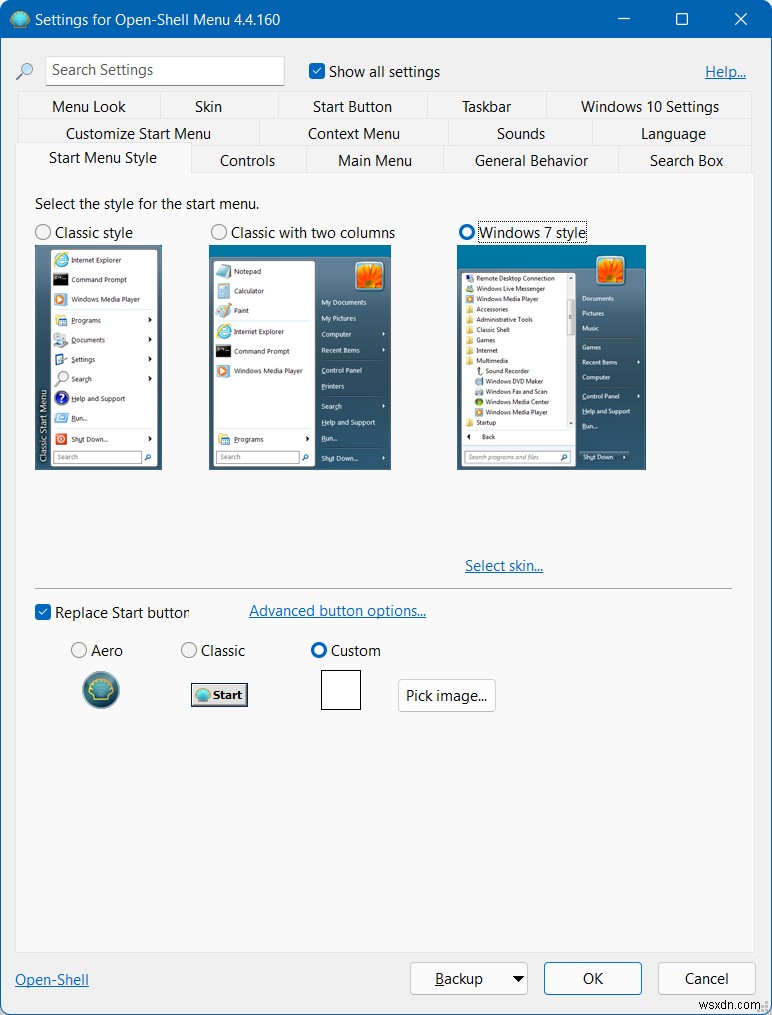772x1015 pixels.
Task: Click the Select skin... link
Action: (503, 566)
